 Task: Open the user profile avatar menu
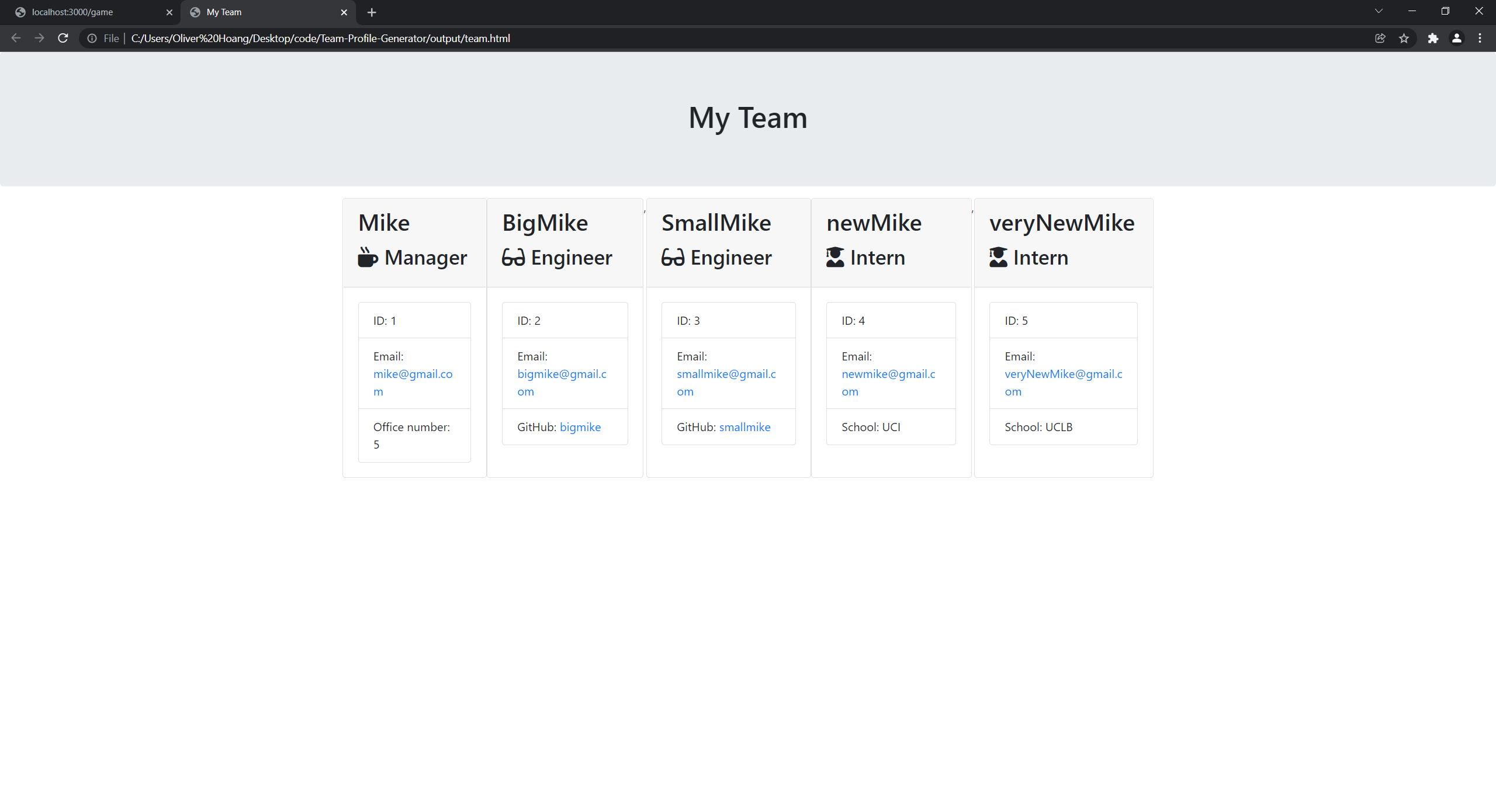click(1456, 38)
